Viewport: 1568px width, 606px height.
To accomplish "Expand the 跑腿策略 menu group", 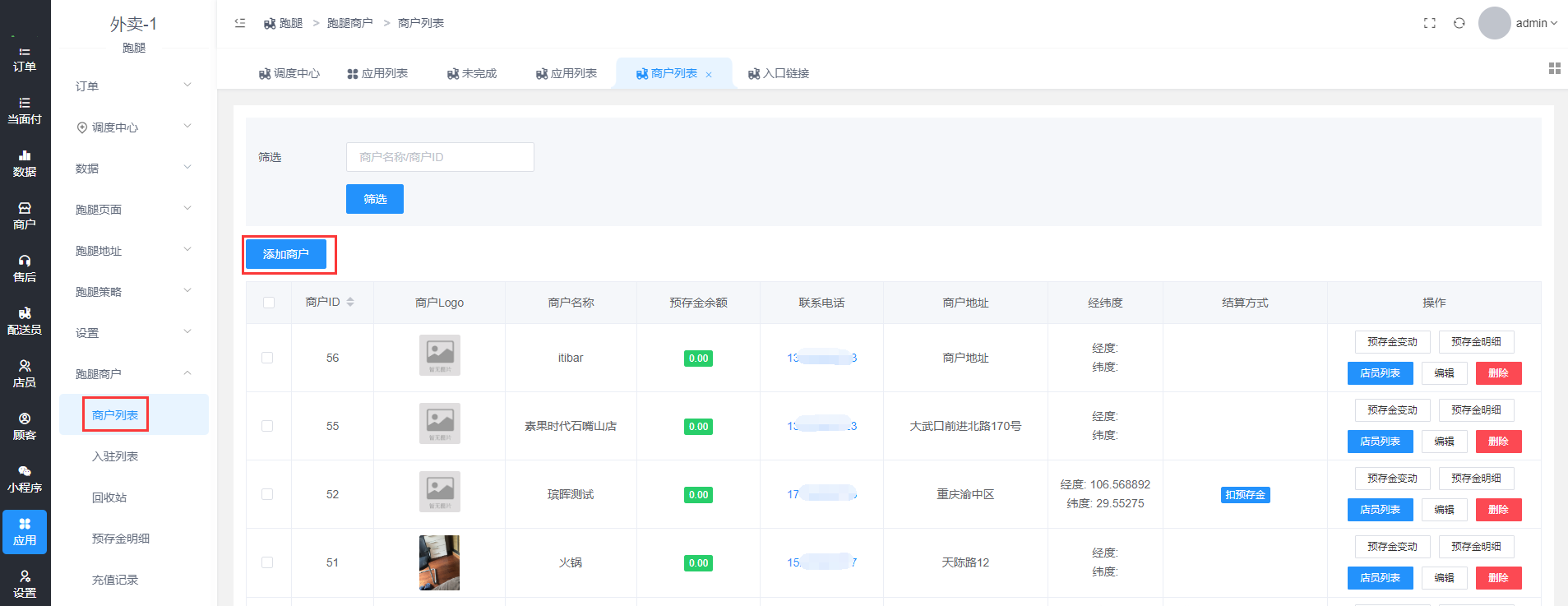I will (133, 292).
